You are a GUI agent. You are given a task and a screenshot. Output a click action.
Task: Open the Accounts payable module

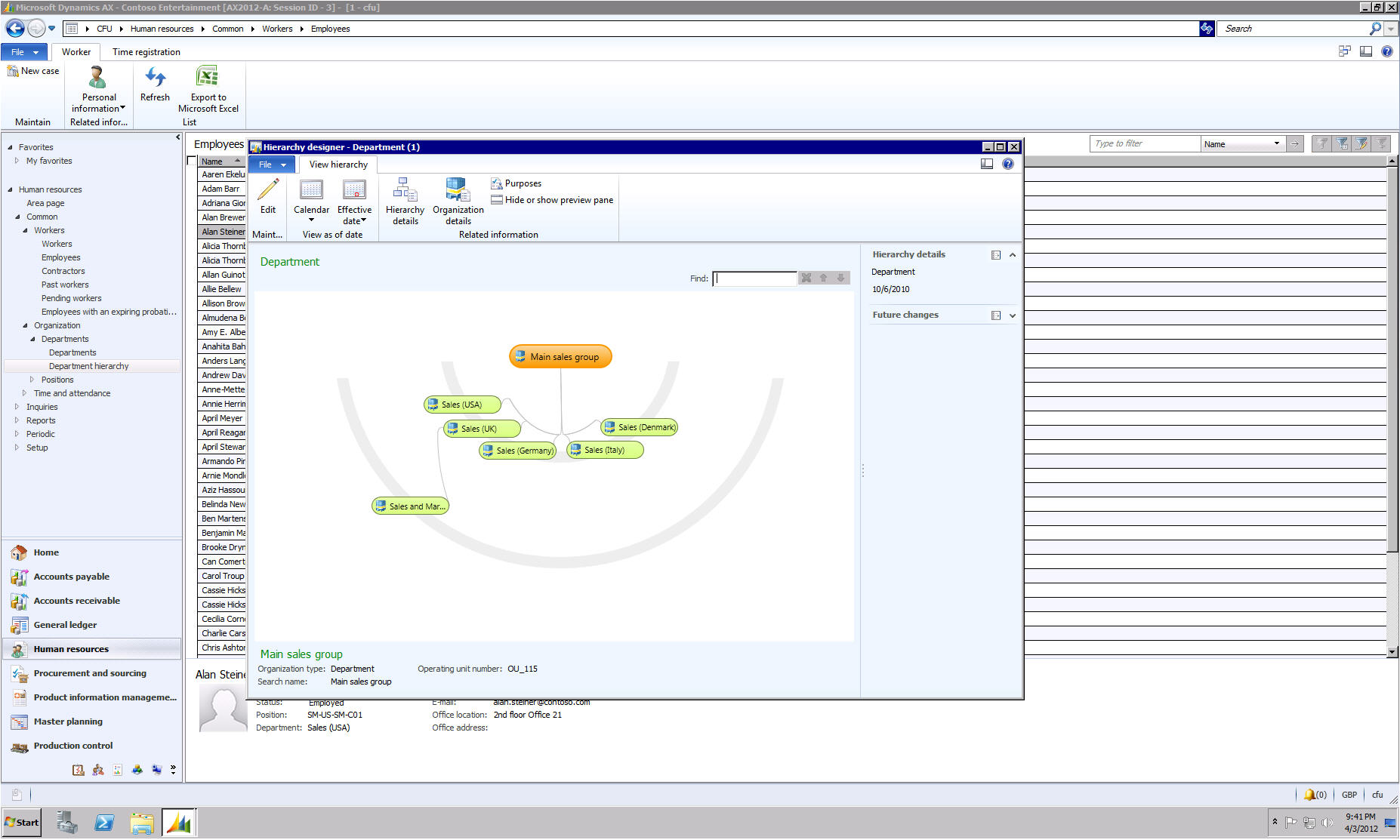72,577
